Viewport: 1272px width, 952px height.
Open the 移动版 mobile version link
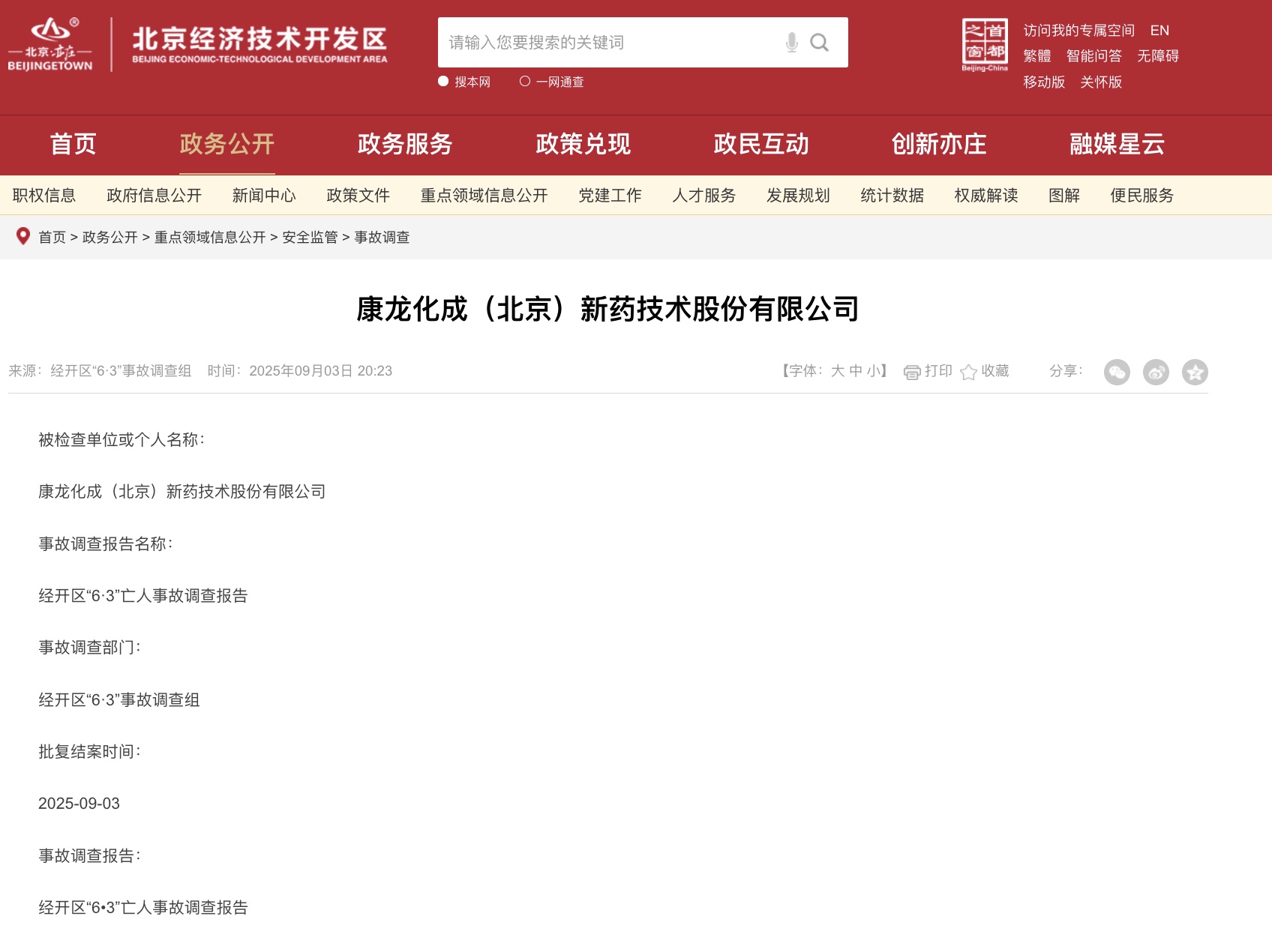(x=1044, y=82)
